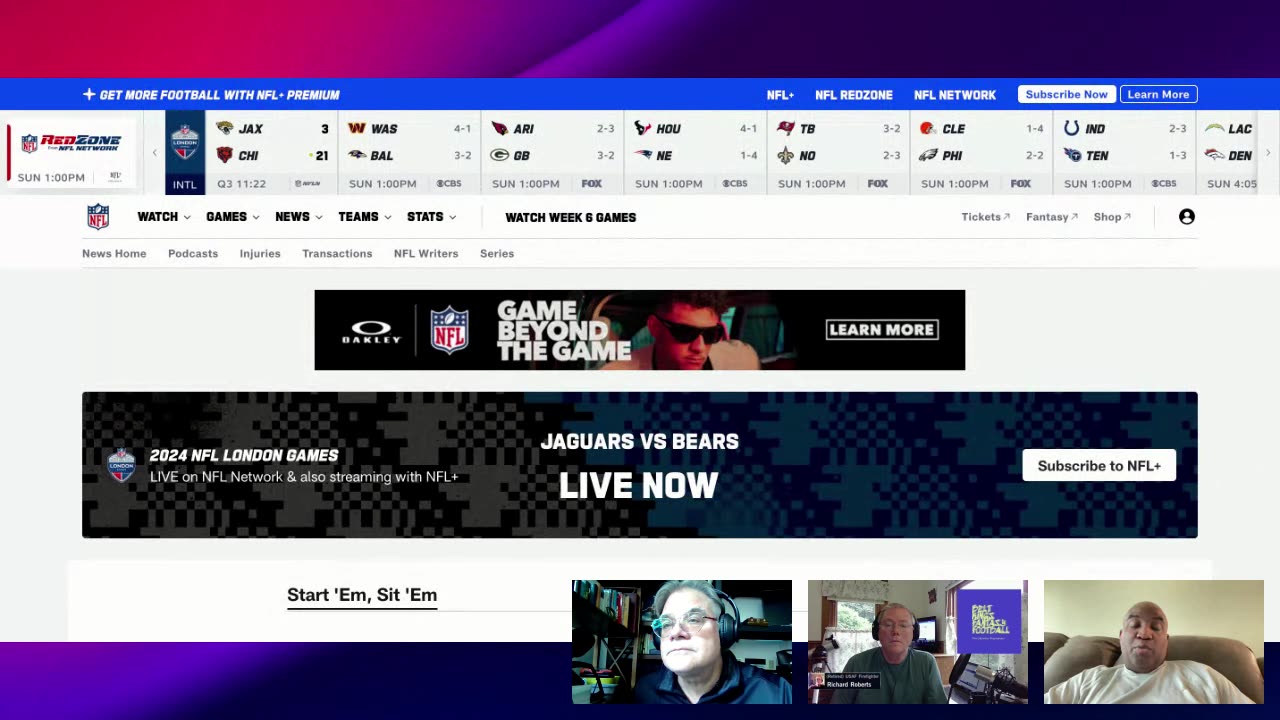This screenshot has width=1280, height=720.
Task: Click the right webcam feed thumbnail
Action: [1154, 642]
